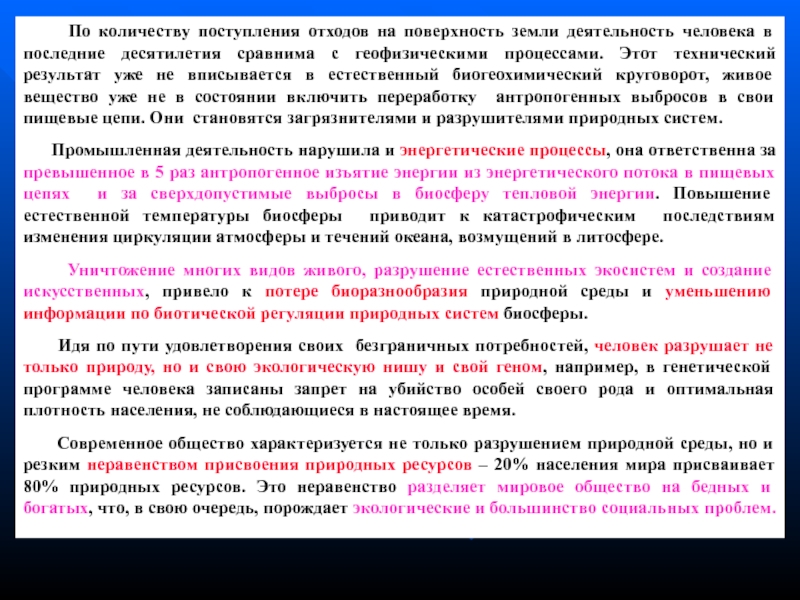Viewport: 800px width, 600px height.
Task: Click the magenta word "искусственных"
Action: [84, 292]
